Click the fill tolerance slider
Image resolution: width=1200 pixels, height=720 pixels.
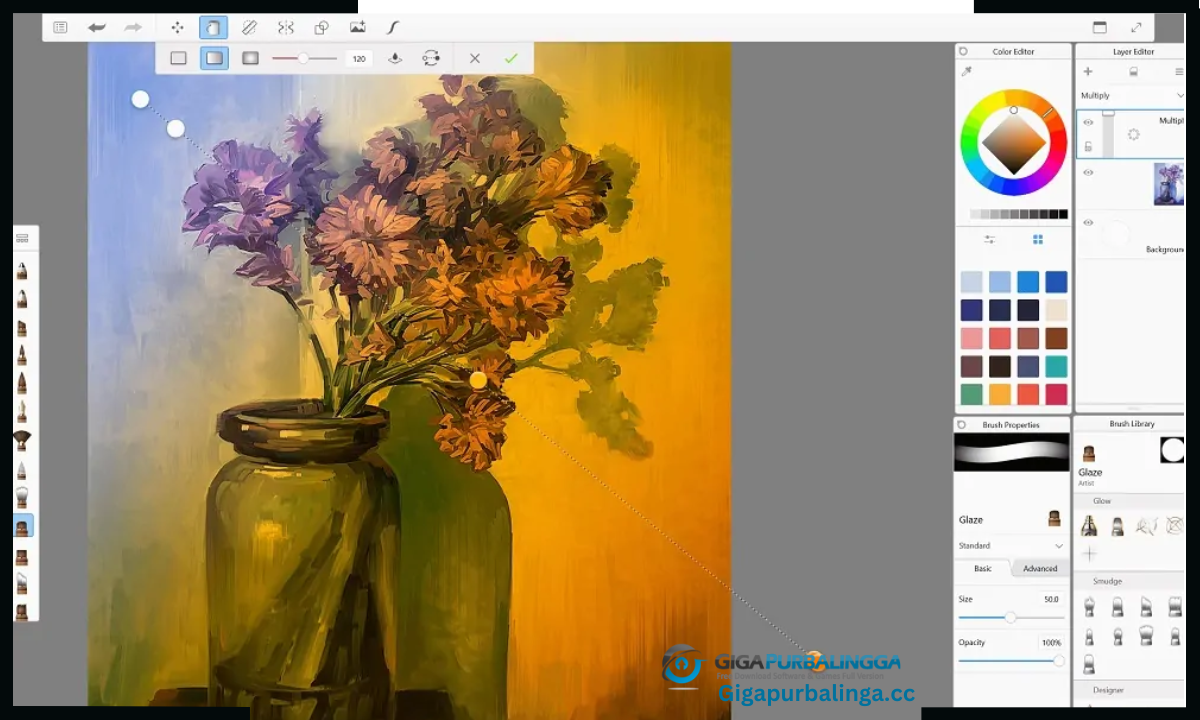[304, 58]
